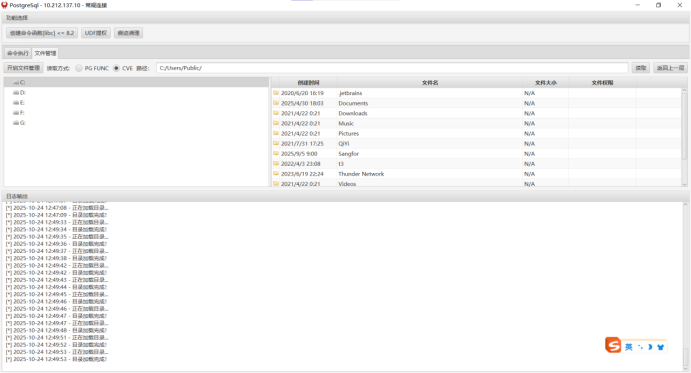The height and width of the screenshot is (373, 691).
Task: Select the C: drive tree row
Action: pyautogui.click(x=136, y=82)
